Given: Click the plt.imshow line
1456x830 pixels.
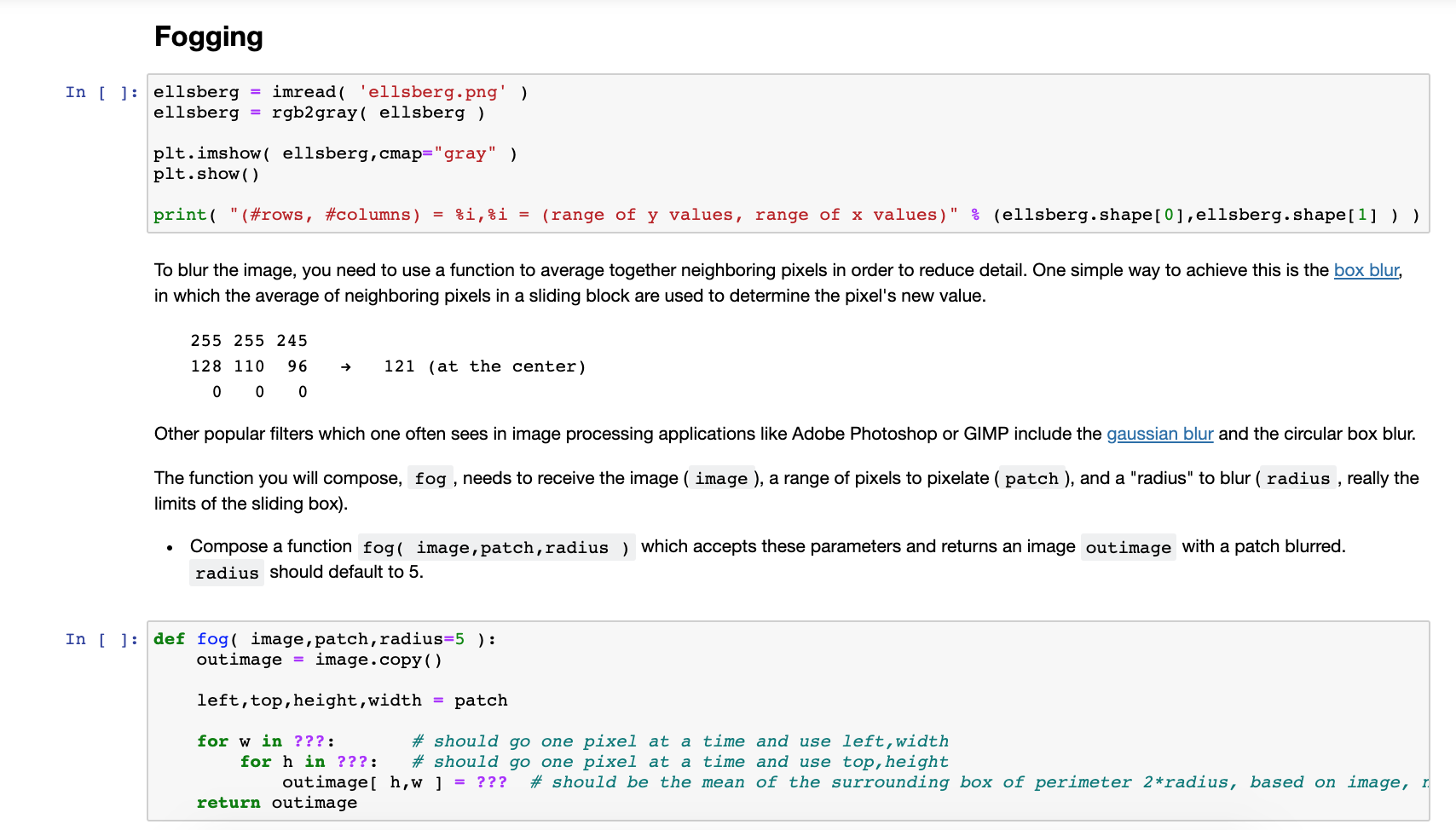Looking at the screenshot, I should [x=334, y=153].
